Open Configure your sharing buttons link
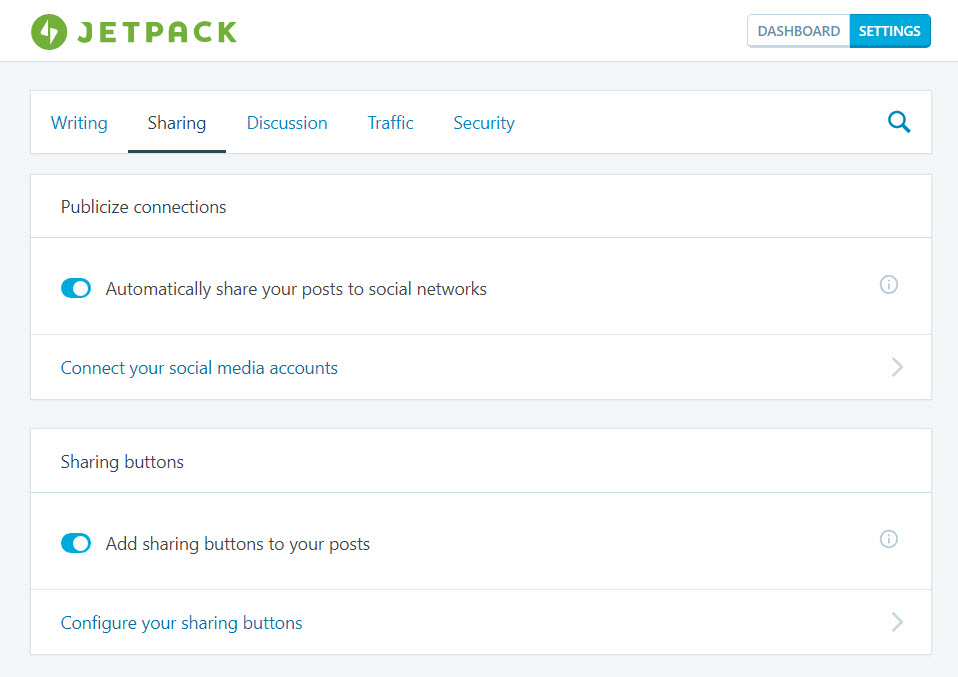958x677 pixels. click(181, 623)
